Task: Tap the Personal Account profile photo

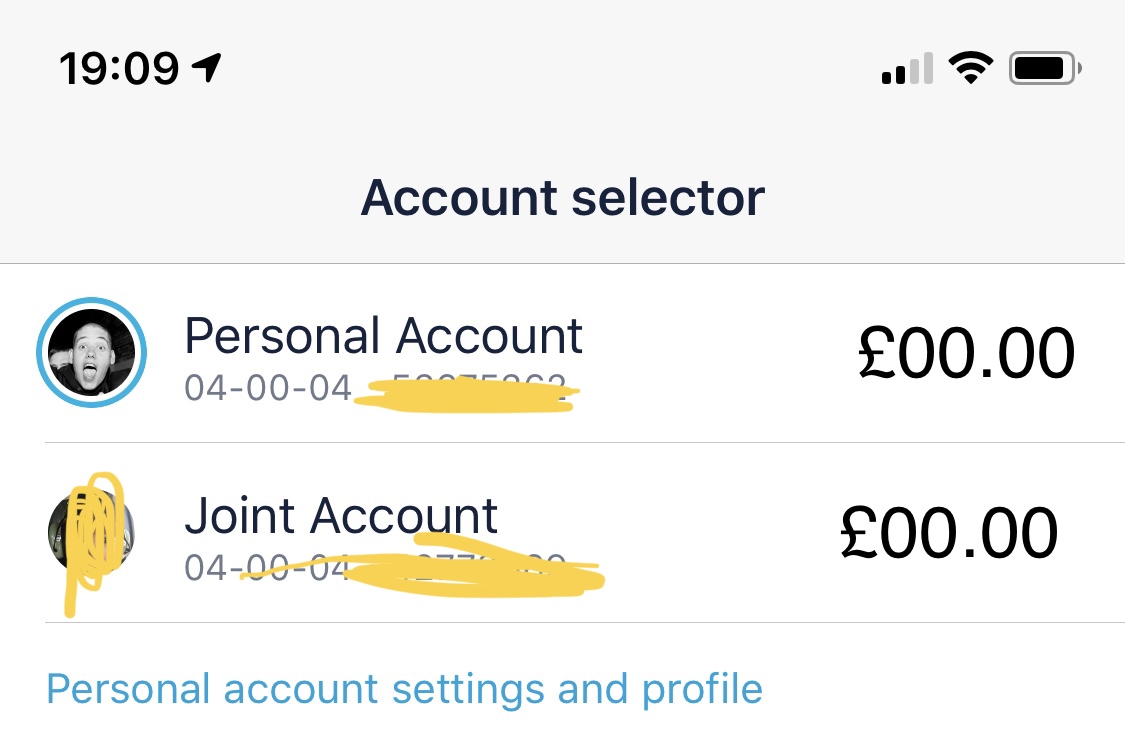Action: pos(92,352)
